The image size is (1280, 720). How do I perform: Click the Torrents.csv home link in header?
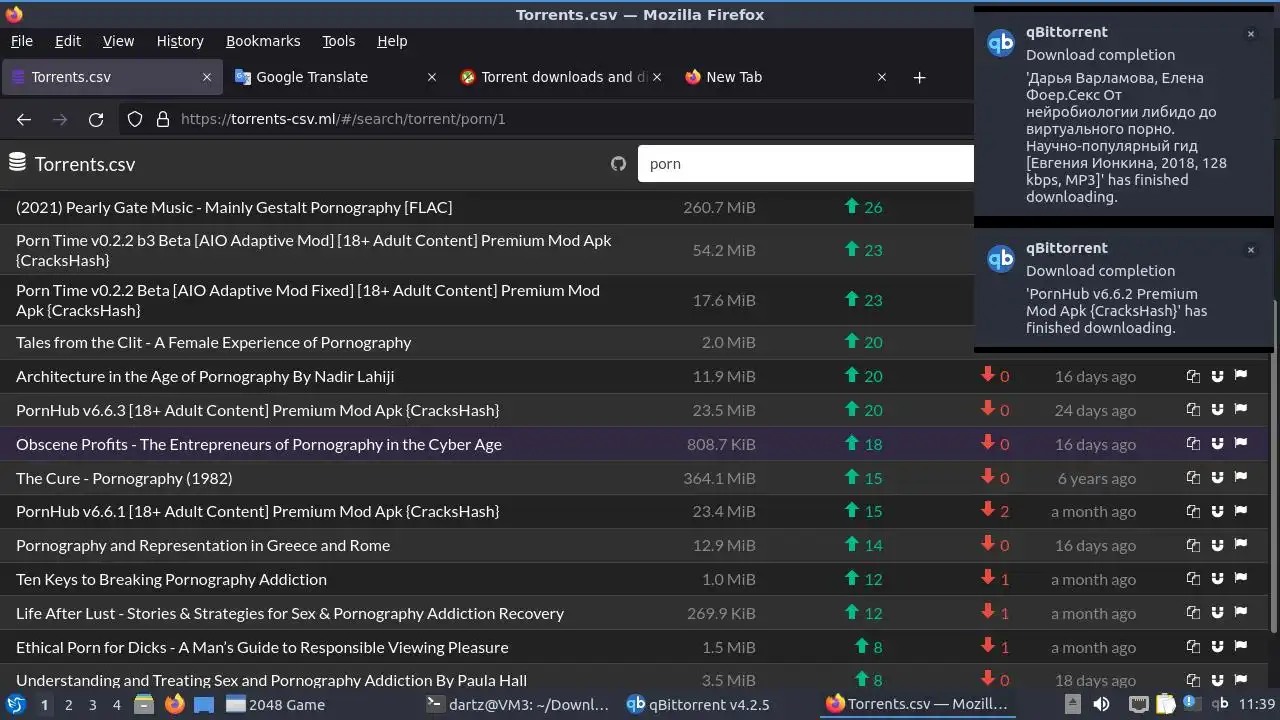[84, 164]
